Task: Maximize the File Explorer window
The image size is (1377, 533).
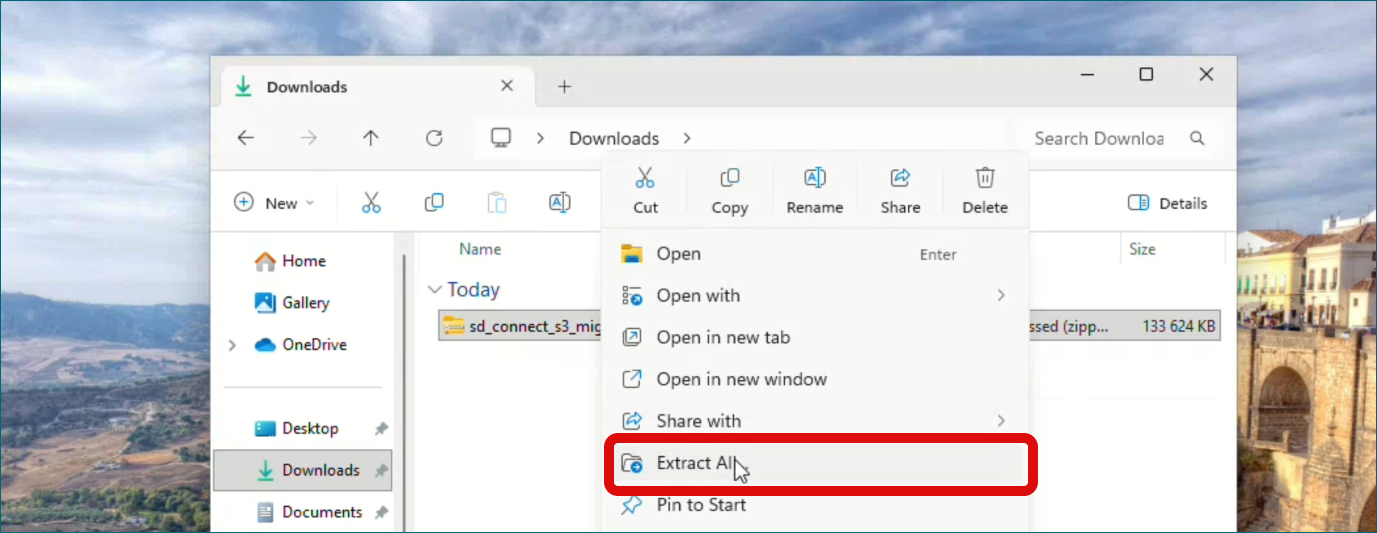Action: click(x=1146, y=74)
